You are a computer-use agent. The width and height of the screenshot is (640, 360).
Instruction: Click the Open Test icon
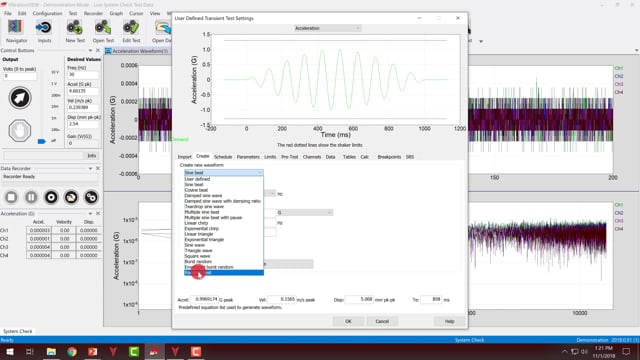[x=103, y=31]
